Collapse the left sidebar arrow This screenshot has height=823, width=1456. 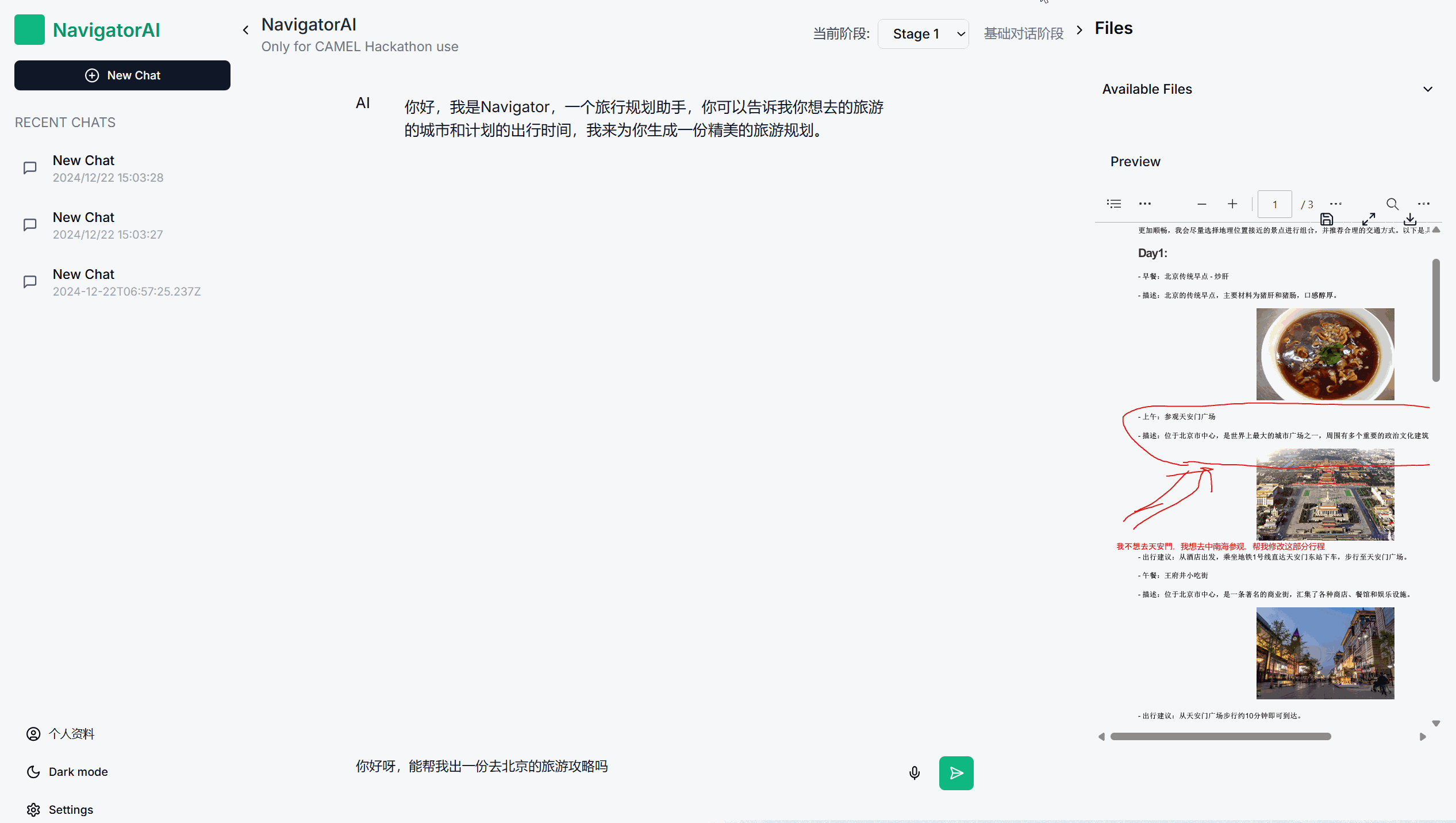[245, 30]
